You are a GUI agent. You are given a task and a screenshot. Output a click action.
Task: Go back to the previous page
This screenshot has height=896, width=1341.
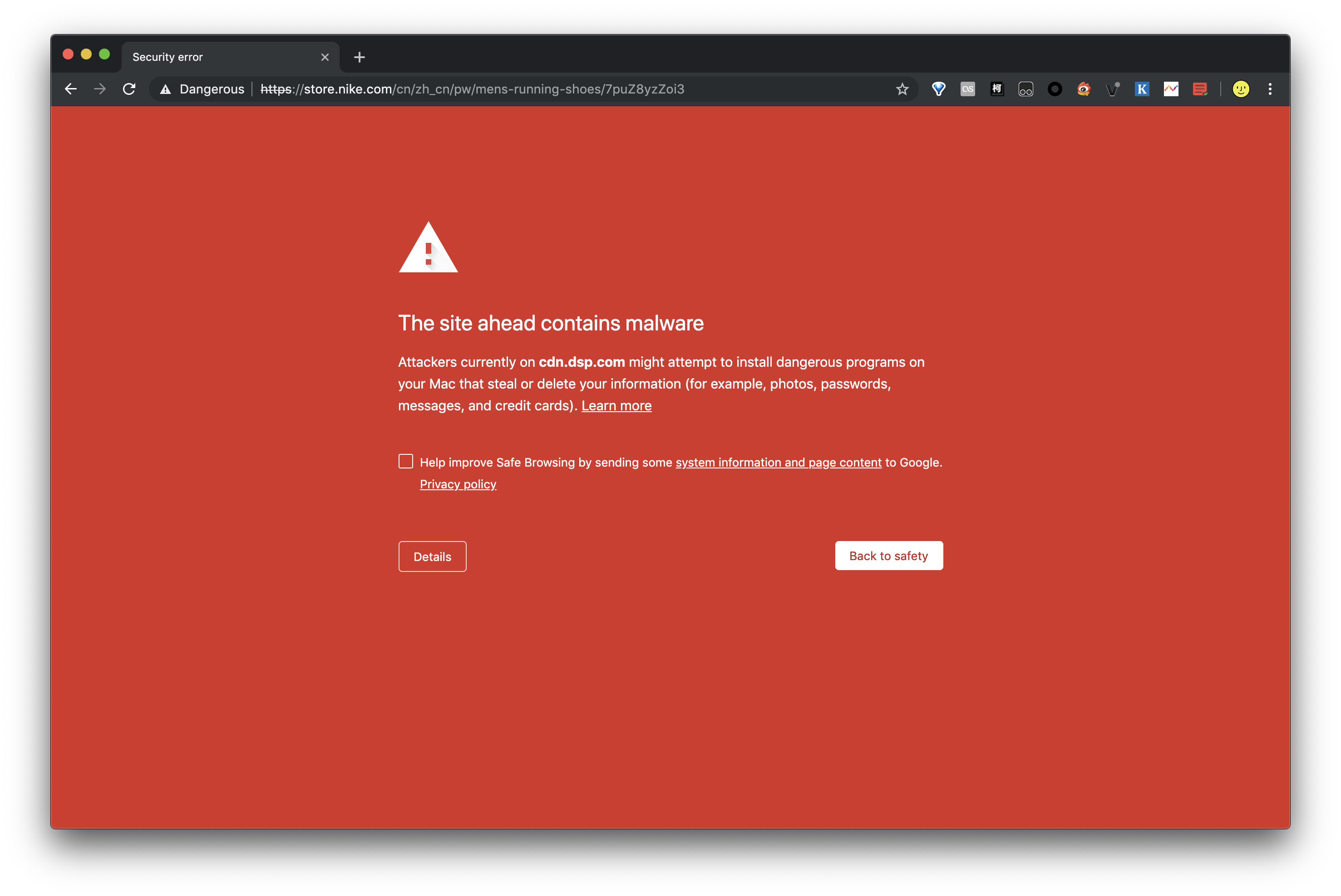71,89
